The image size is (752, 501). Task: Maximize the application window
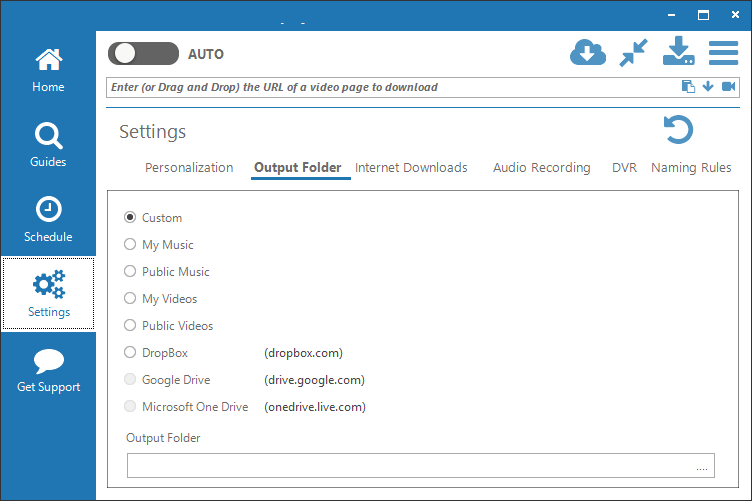click(703, 15)
